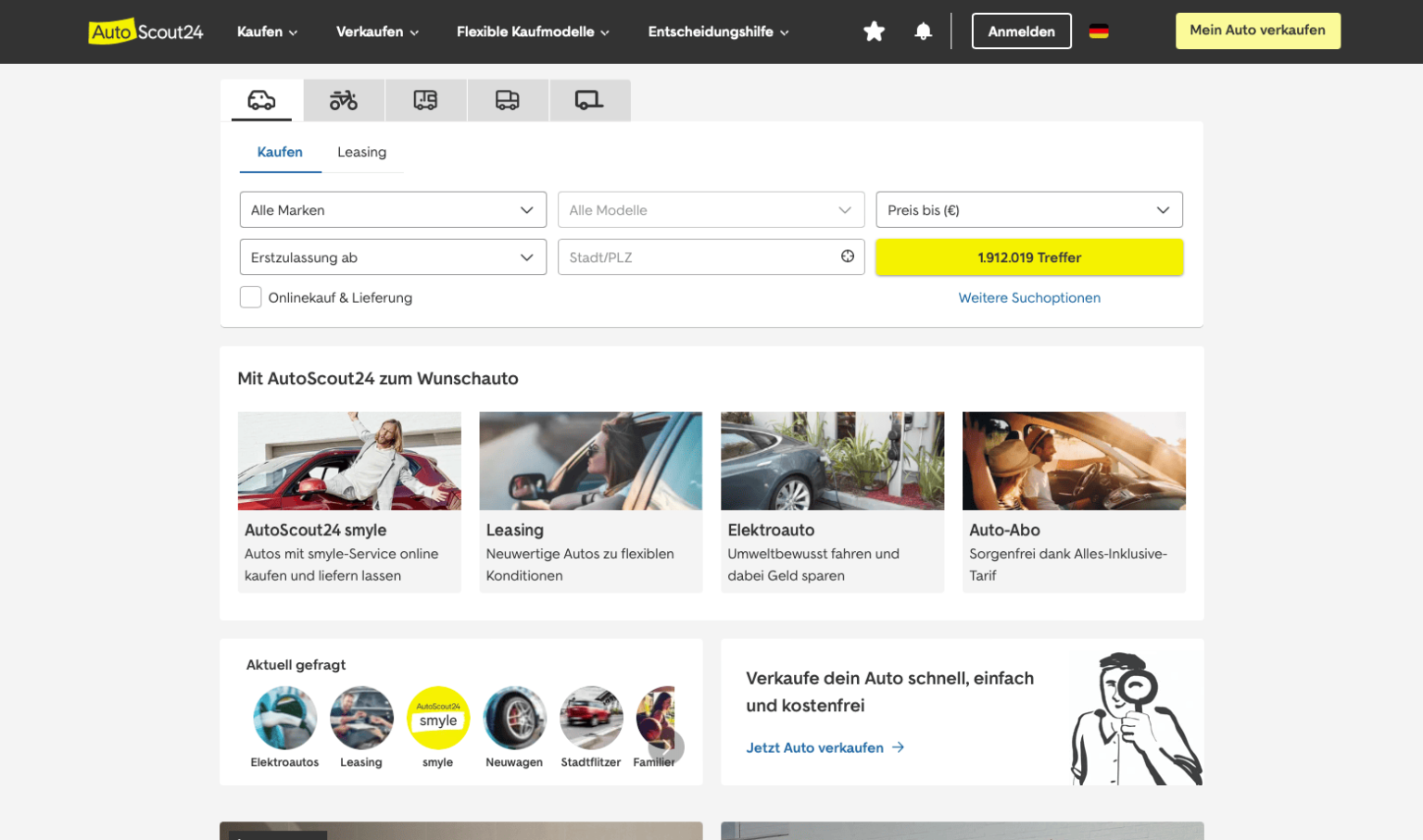This screenshot has height=840, width=1423.
Task: Click the AutoScout24 logo
Action: [145, 31]
